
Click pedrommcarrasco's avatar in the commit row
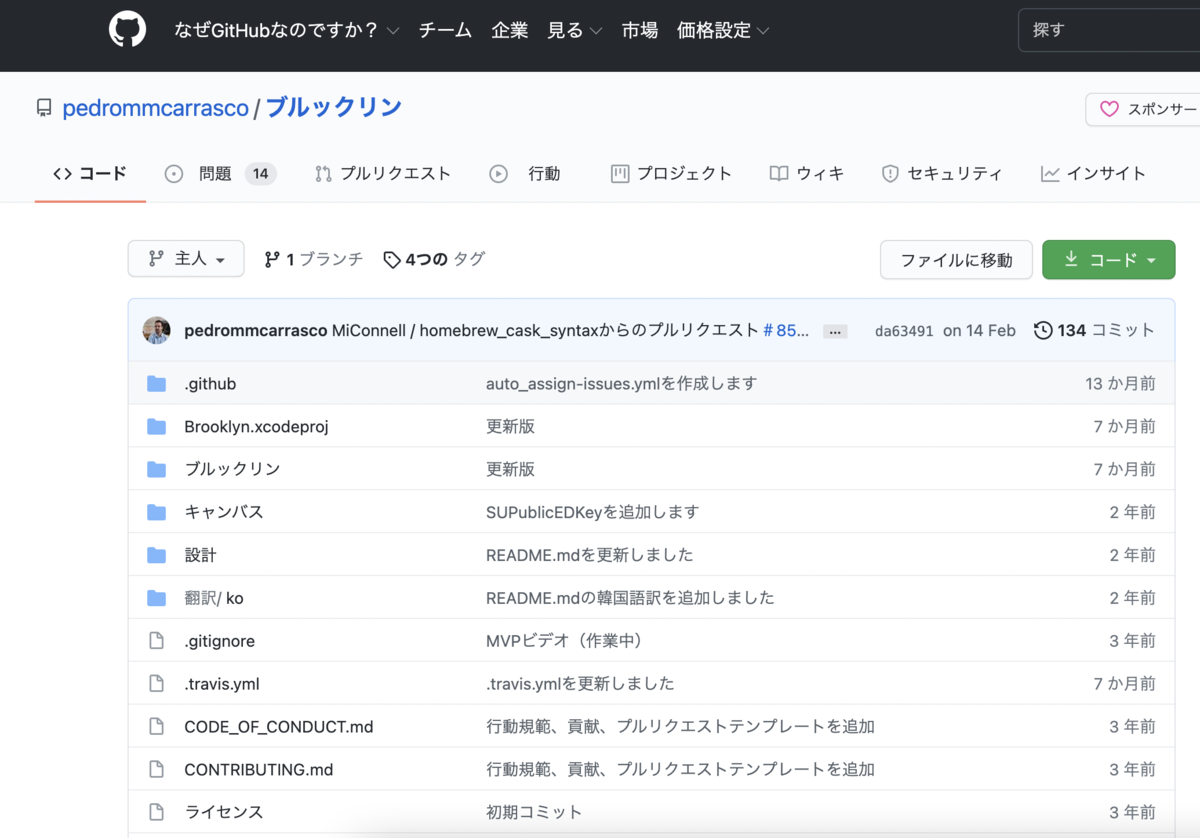tap(157, 330)
